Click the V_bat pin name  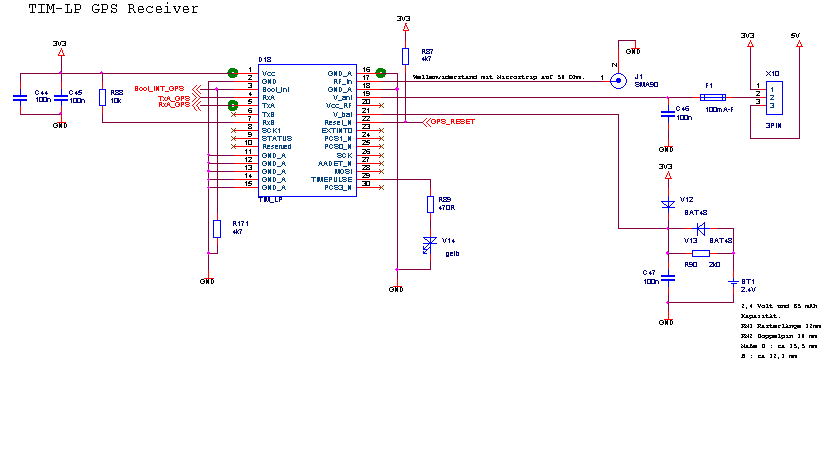pos(342,114)
